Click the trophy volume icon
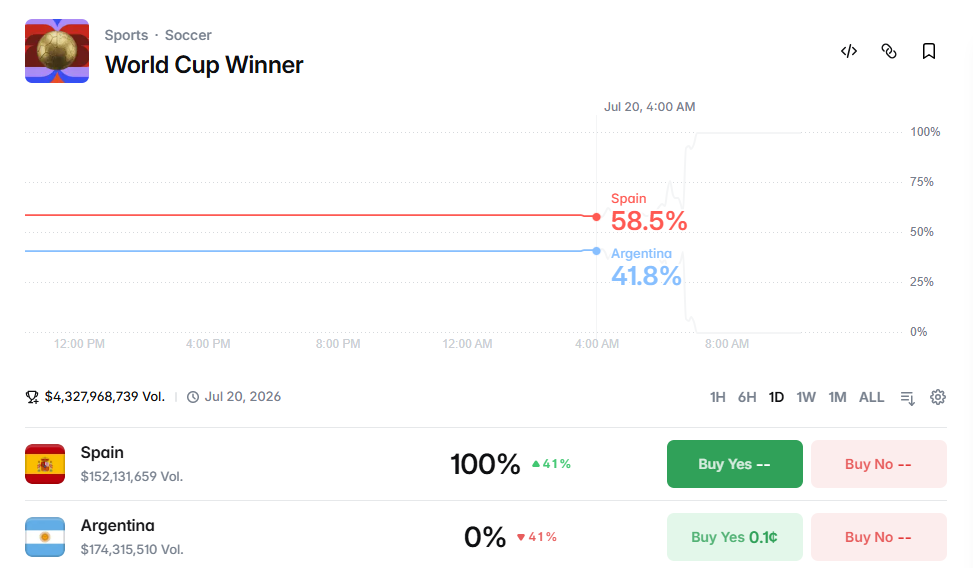 [x=32, y=397]
